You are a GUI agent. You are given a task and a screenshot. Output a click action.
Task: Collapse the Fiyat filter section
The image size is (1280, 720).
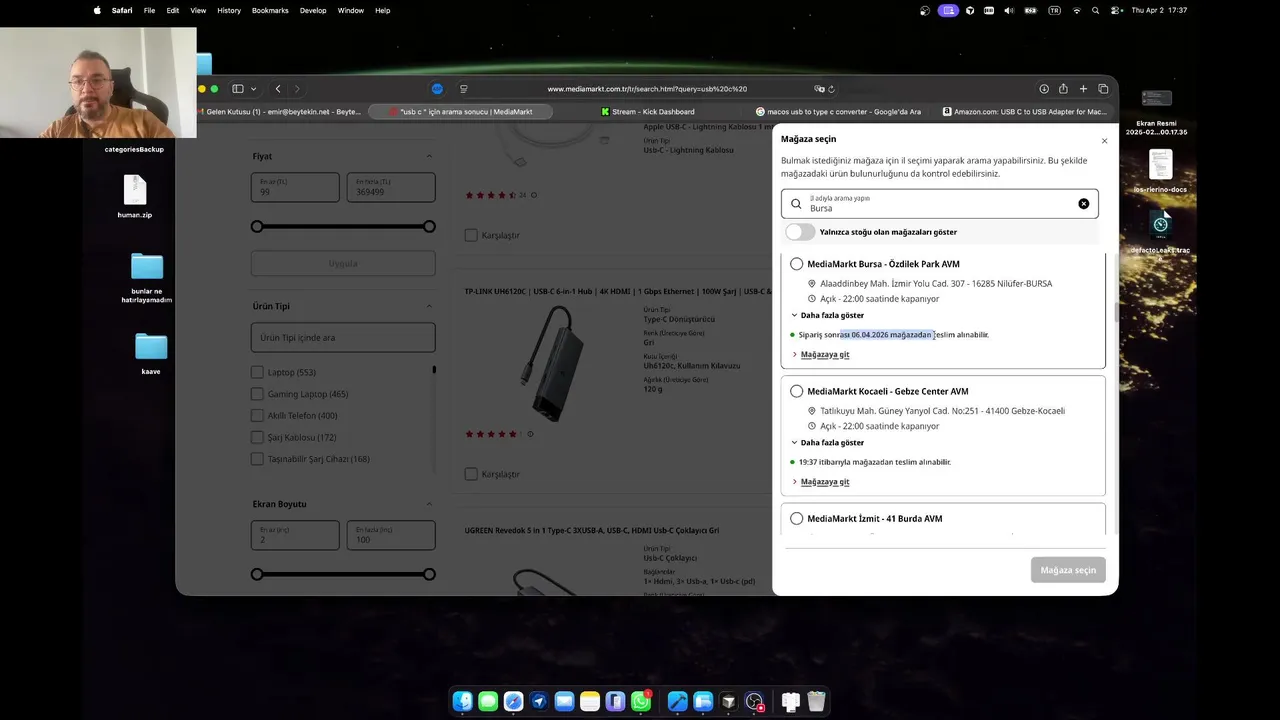[x=429, y=156]
